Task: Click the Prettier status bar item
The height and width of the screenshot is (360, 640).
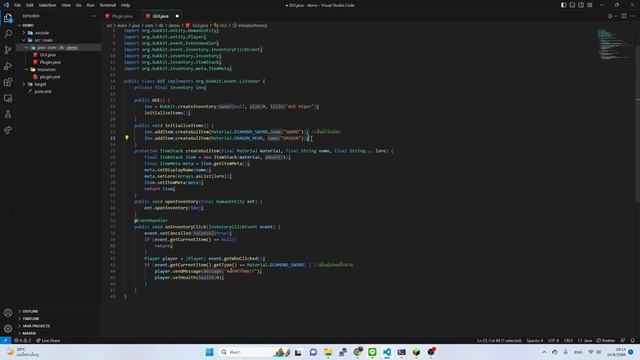Action: pyautogui.click(x=605, y=340)
